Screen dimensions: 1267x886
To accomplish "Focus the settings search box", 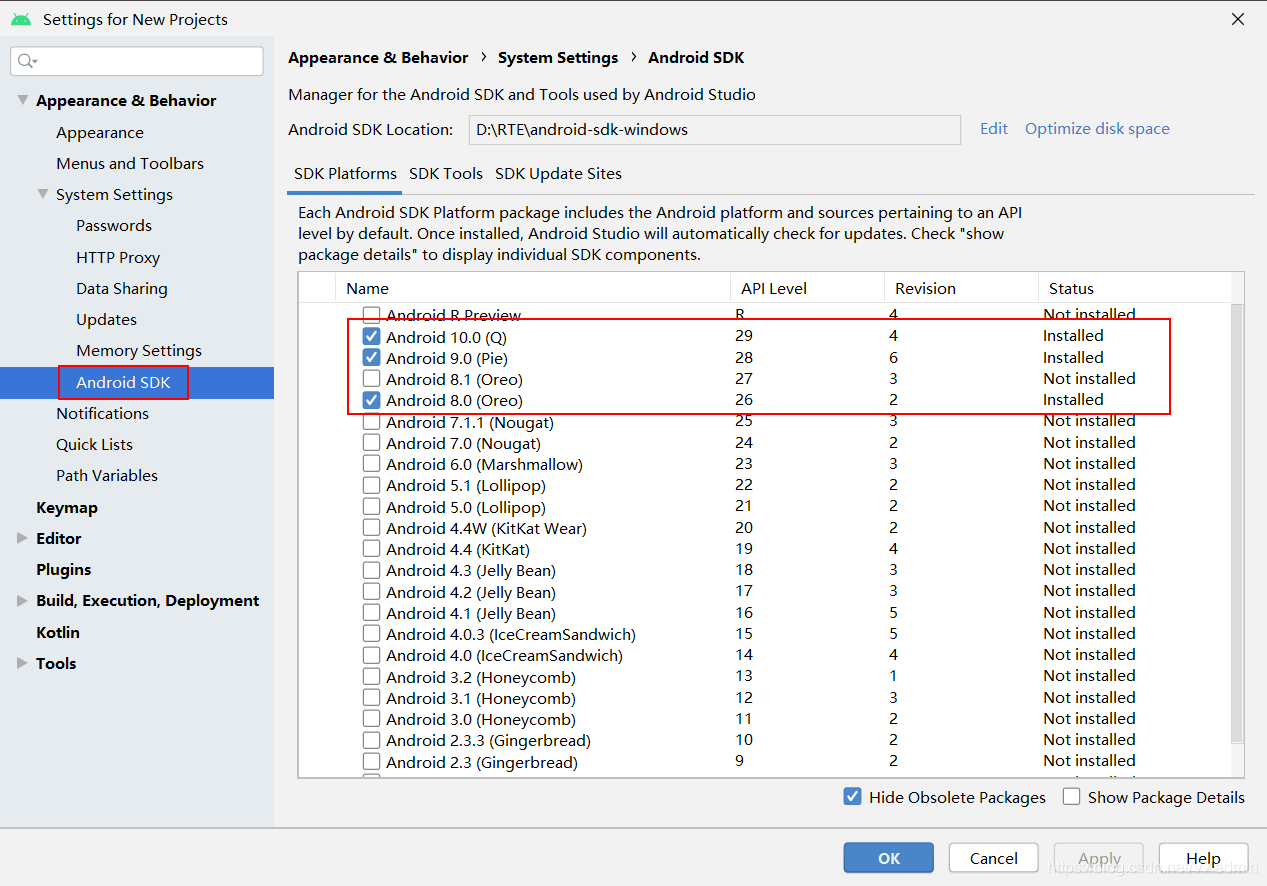I will click(137, 61).
